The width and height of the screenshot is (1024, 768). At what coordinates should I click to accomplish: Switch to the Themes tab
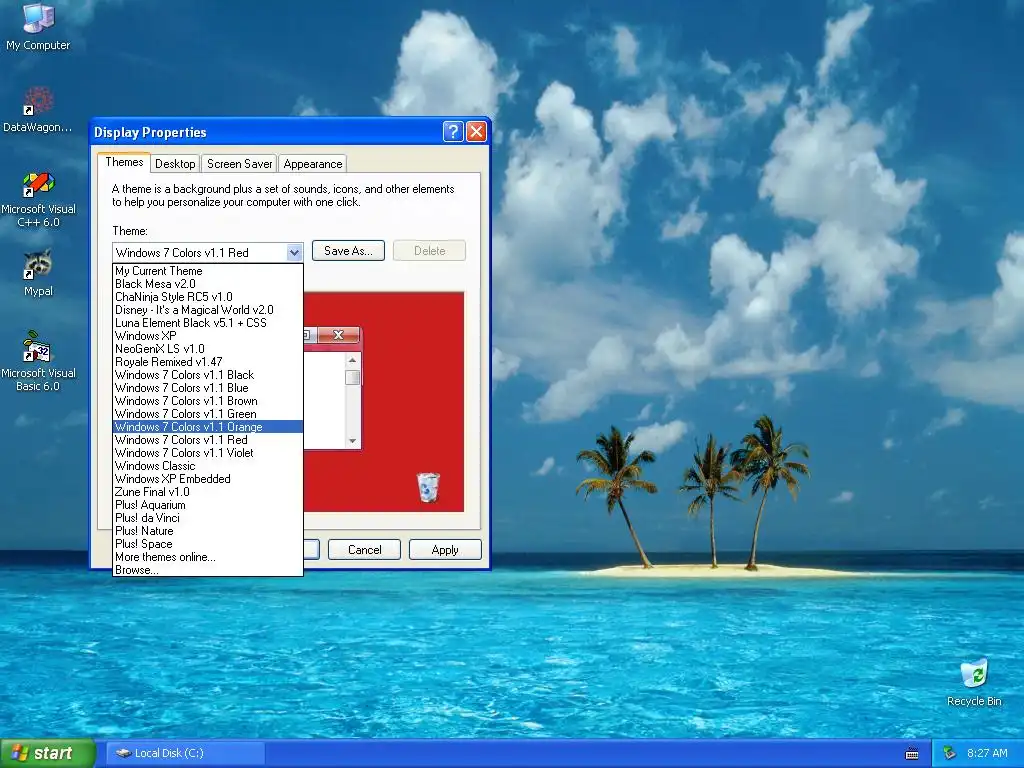[124, 162]
